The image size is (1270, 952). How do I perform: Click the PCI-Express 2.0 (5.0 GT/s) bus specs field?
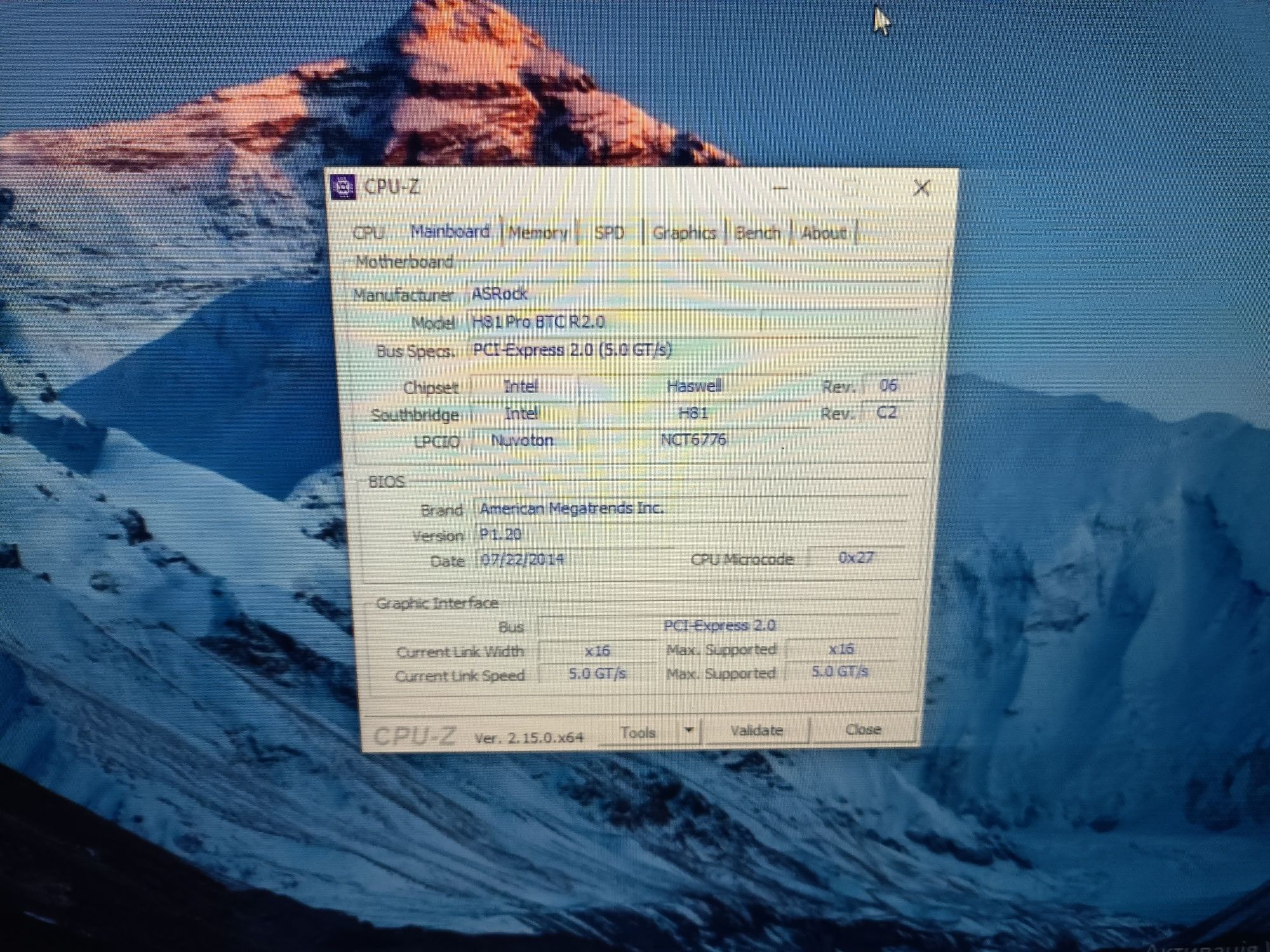(x=692, y=350)
